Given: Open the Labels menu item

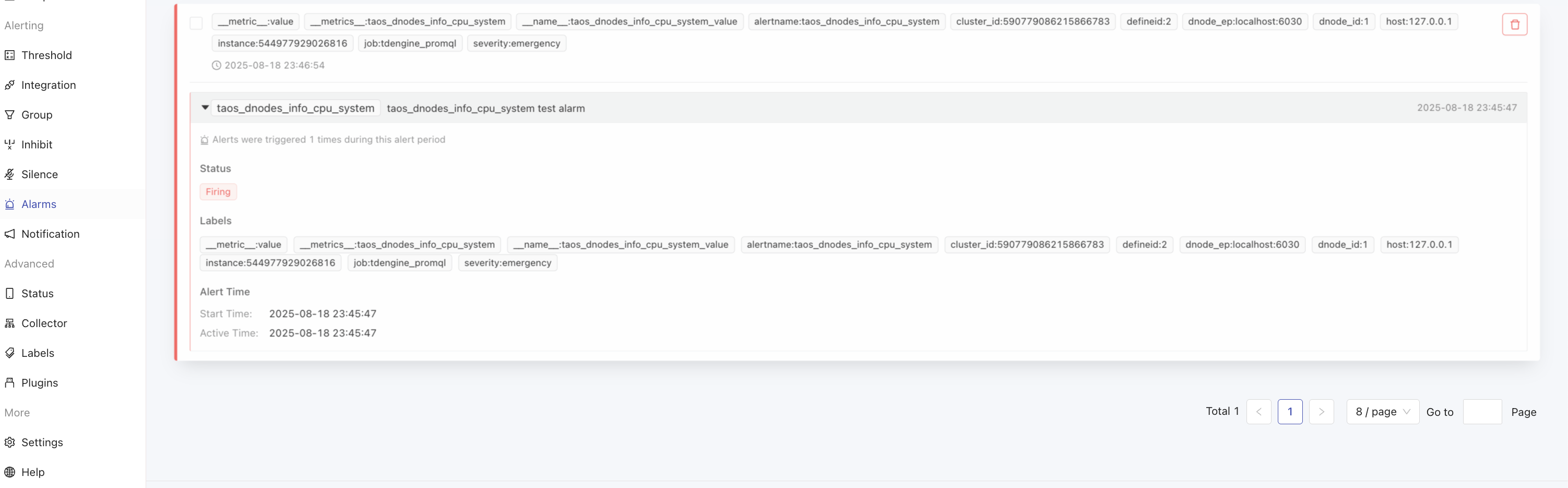Looking at the screenshot, I should coord(38,353).
